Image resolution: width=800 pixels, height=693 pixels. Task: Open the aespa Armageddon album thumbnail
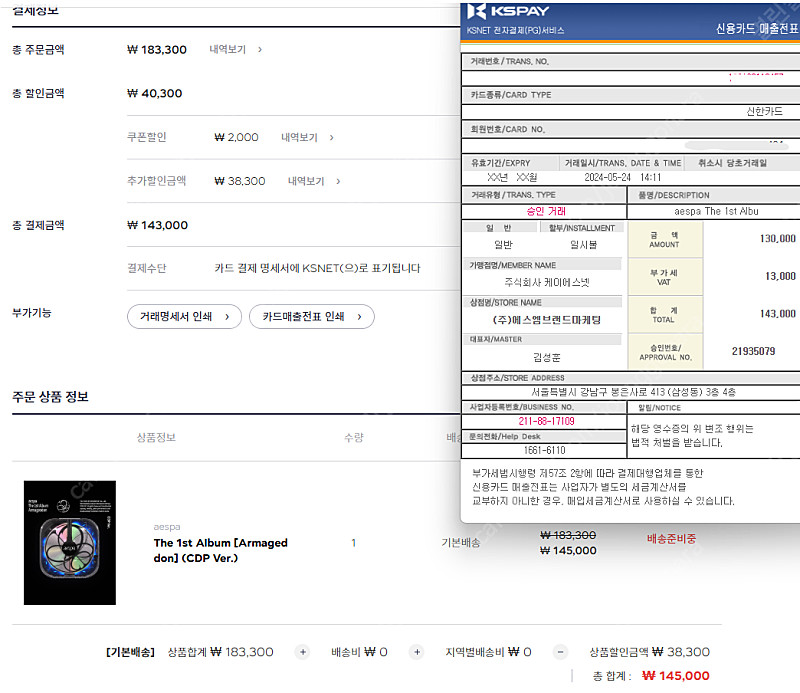tap(69, 542)
